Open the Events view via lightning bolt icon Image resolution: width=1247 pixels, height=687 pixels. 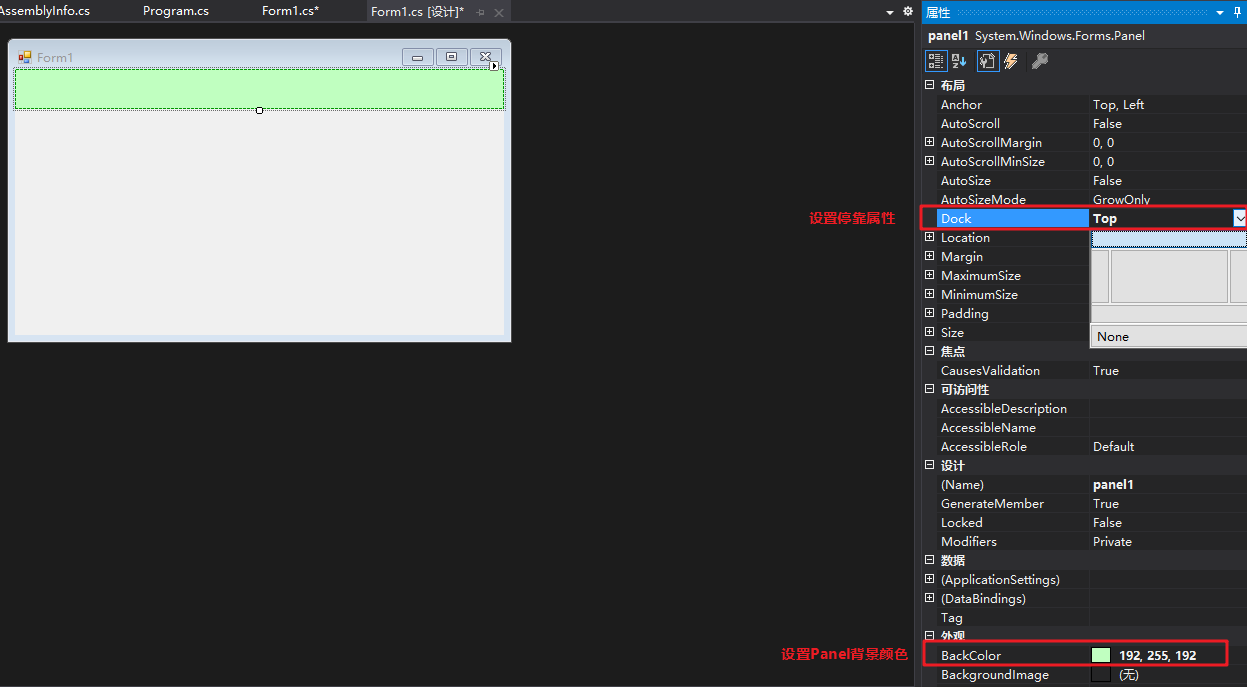(x=1010, y=60)
